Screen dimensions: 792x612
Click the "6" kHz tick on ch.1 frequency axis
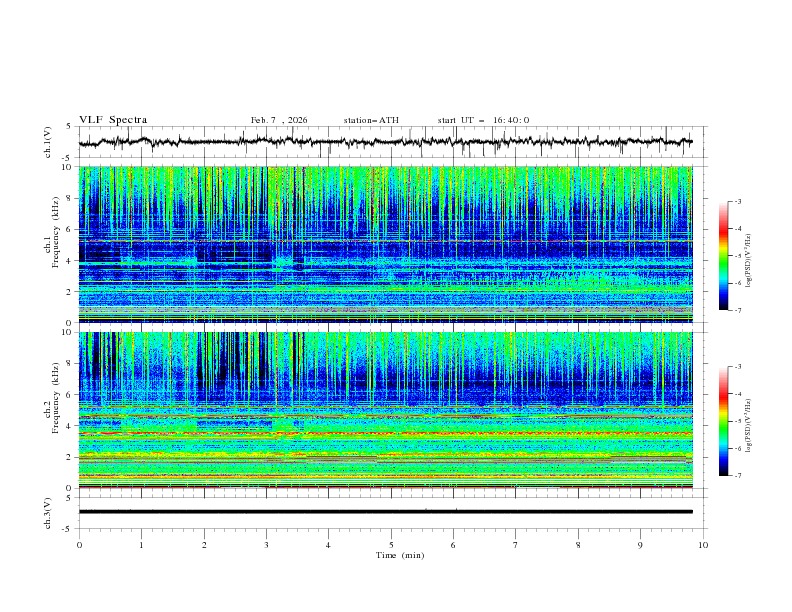71,229
